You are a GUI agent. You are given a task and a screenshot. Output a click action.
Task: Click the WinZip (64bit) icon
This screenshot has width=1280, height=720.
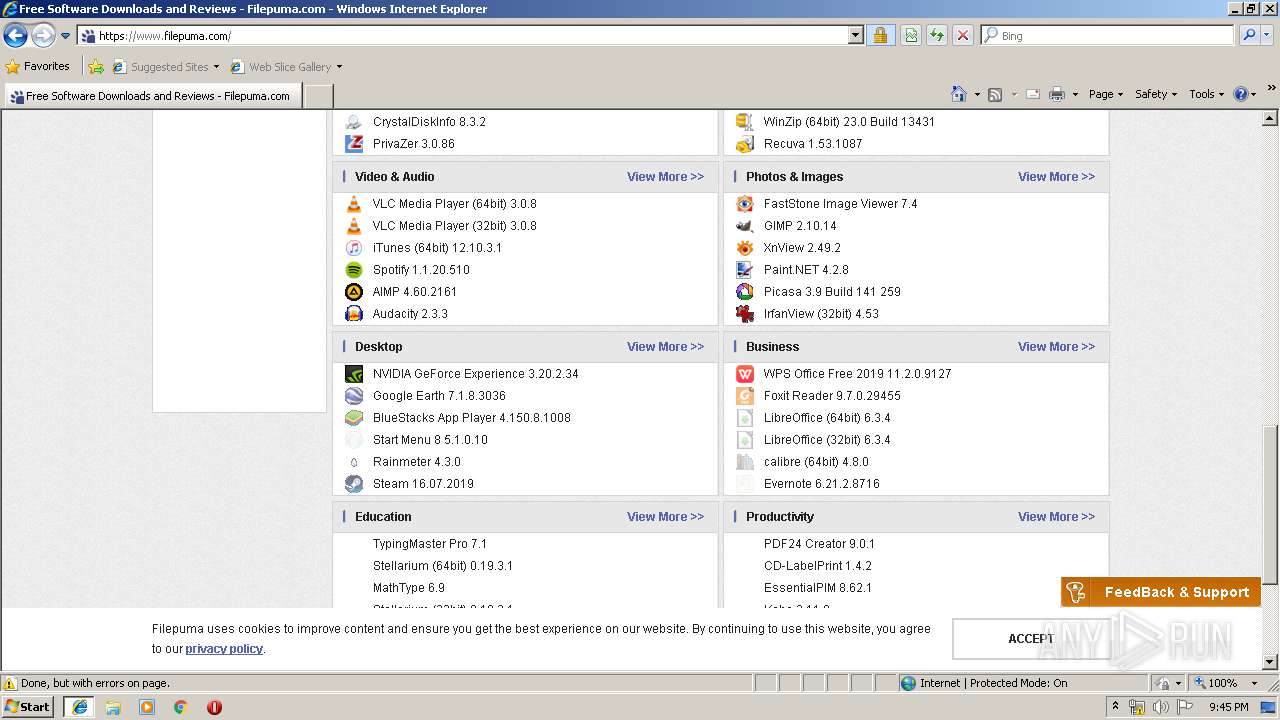(x=744, y=122)
